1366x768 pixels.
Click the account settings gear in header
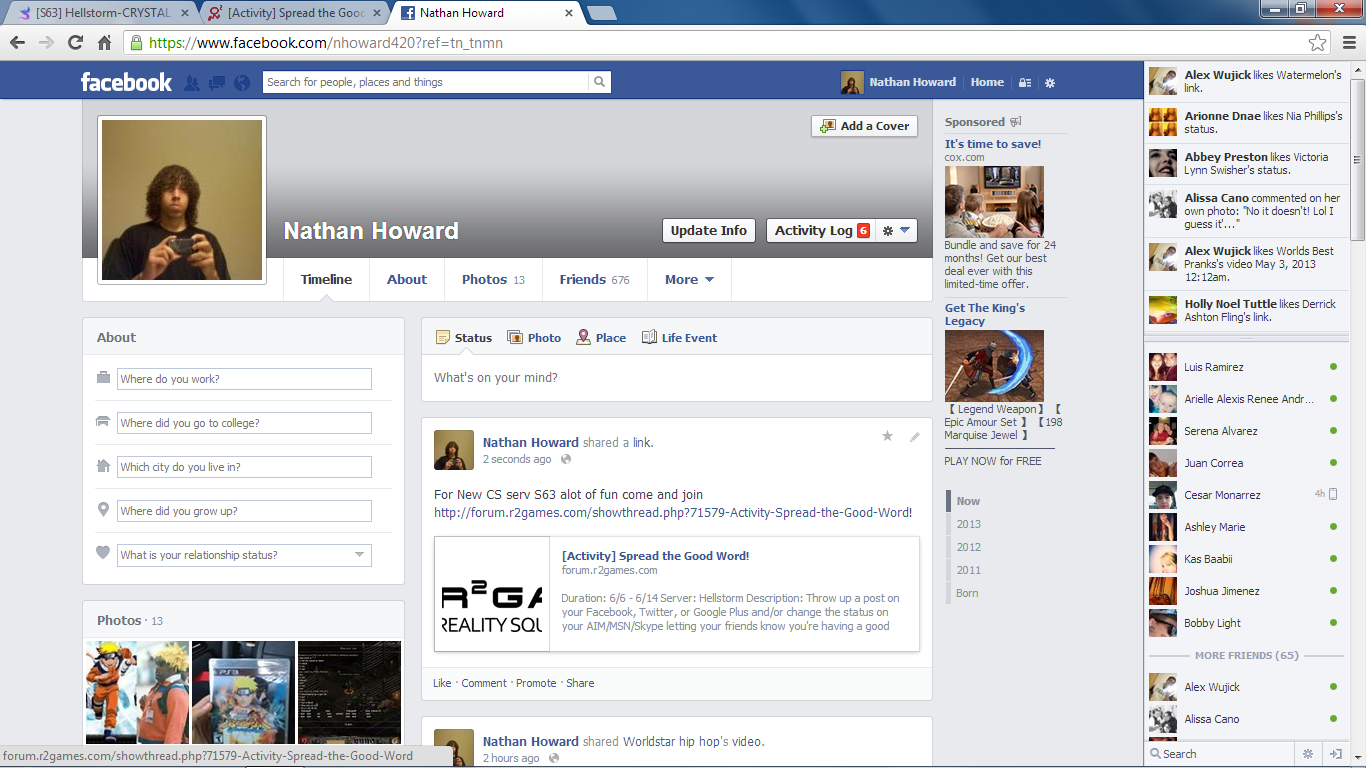(1050, 83)
